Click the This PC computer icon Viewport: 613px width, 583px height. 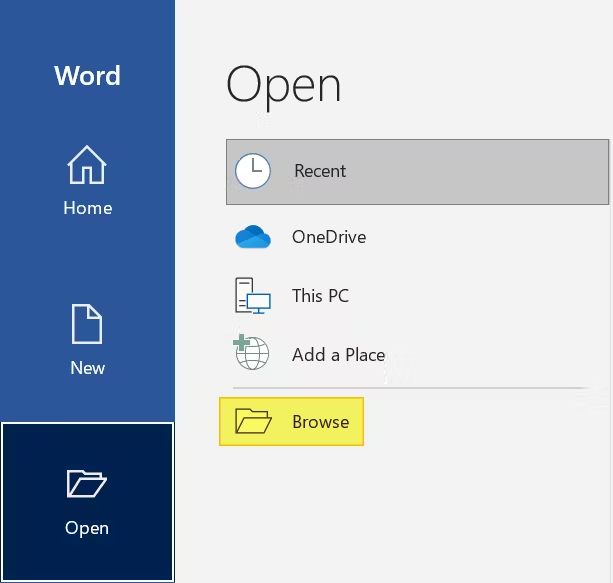click(253, 296)
